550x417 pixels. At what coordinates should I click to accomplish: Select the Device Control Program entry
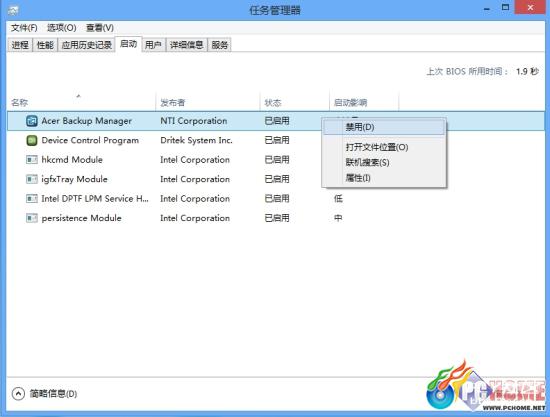(x=90, y=140)
